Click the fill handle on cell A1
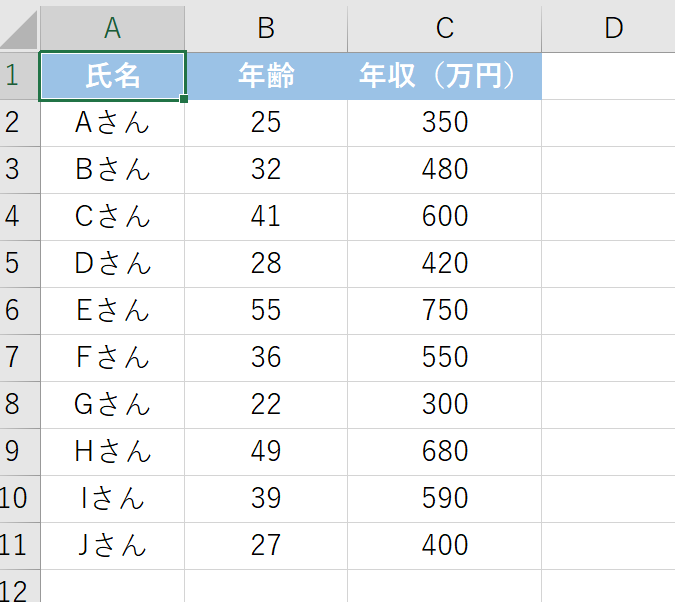 184,99
